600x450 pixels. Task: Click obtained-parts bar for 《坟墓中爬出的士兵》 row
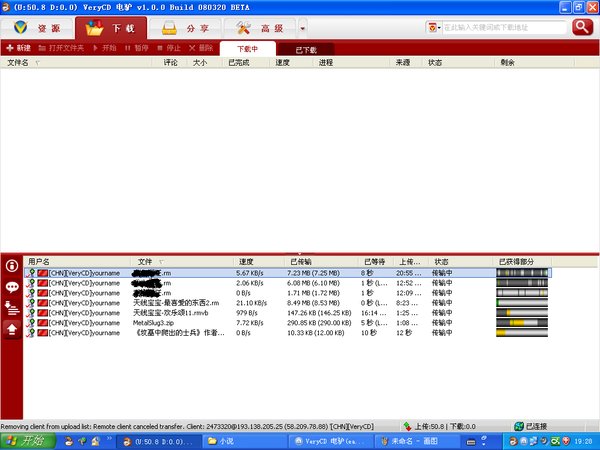tap(522, 333)
